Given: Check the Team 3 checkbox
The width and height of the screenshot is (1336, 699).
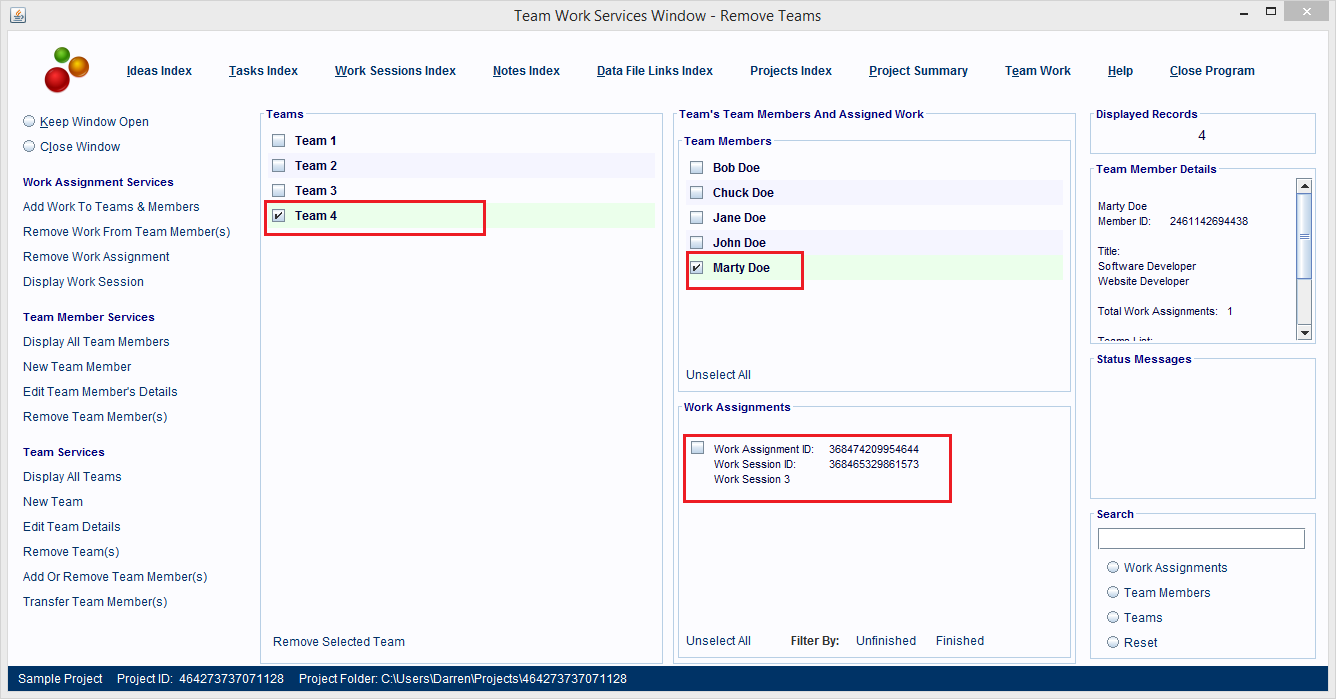Looking at the screenshot, I should click(x=279, y=191).
